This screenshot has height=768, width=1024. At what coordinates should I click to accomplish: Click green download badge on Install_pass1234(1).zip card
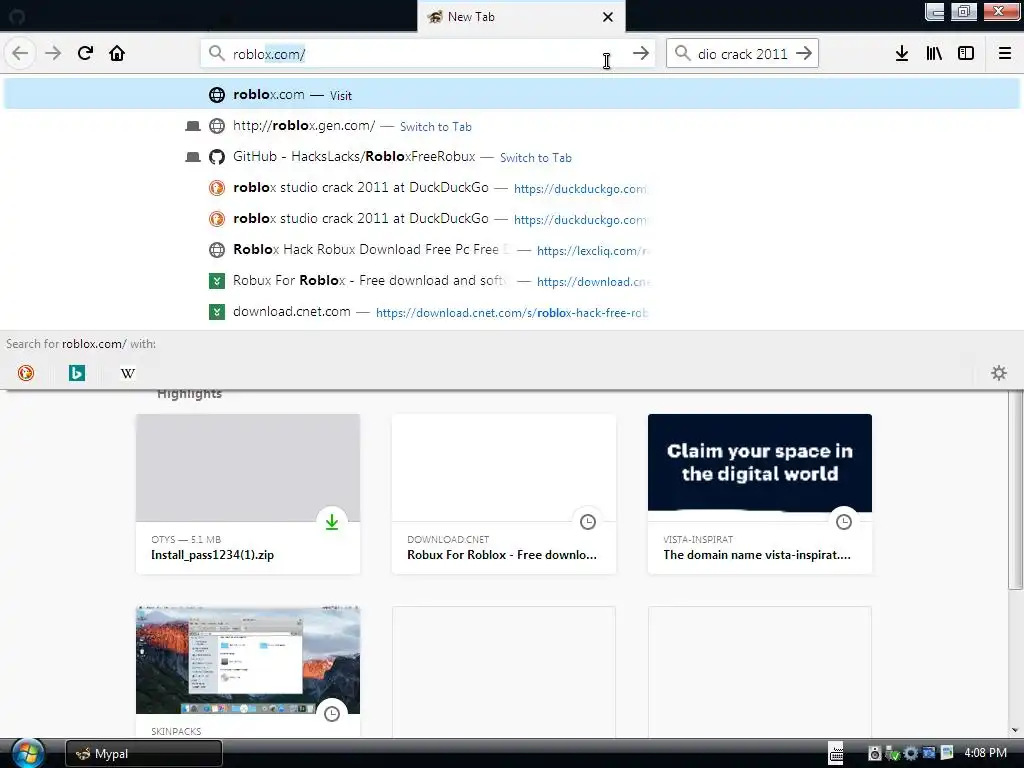(332, 522)
